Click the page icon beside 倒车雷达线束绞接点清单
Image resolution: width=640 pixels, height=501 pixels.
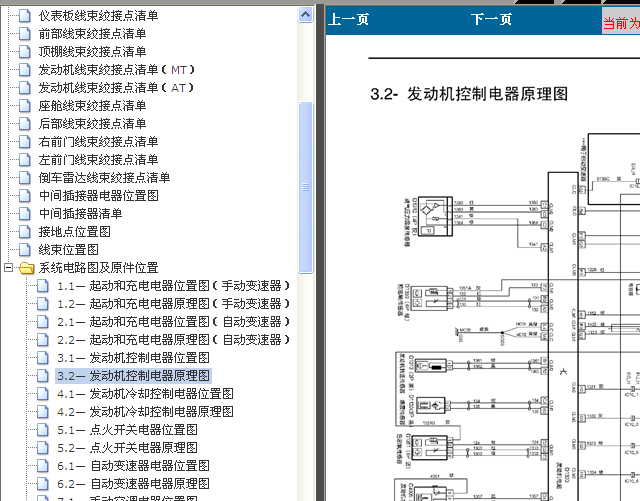click(24, 178)
